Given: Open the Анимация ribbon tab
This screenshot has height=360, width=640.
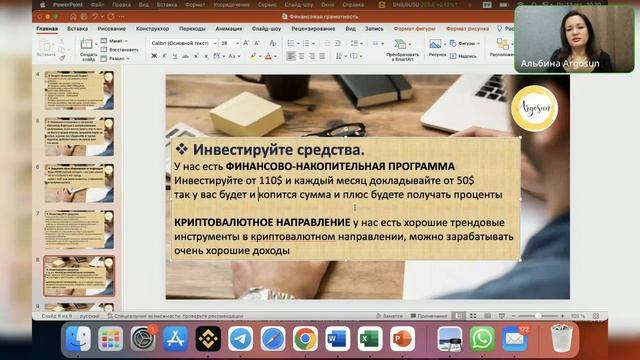Looking at the screenshot, I should tap(229, 29).
